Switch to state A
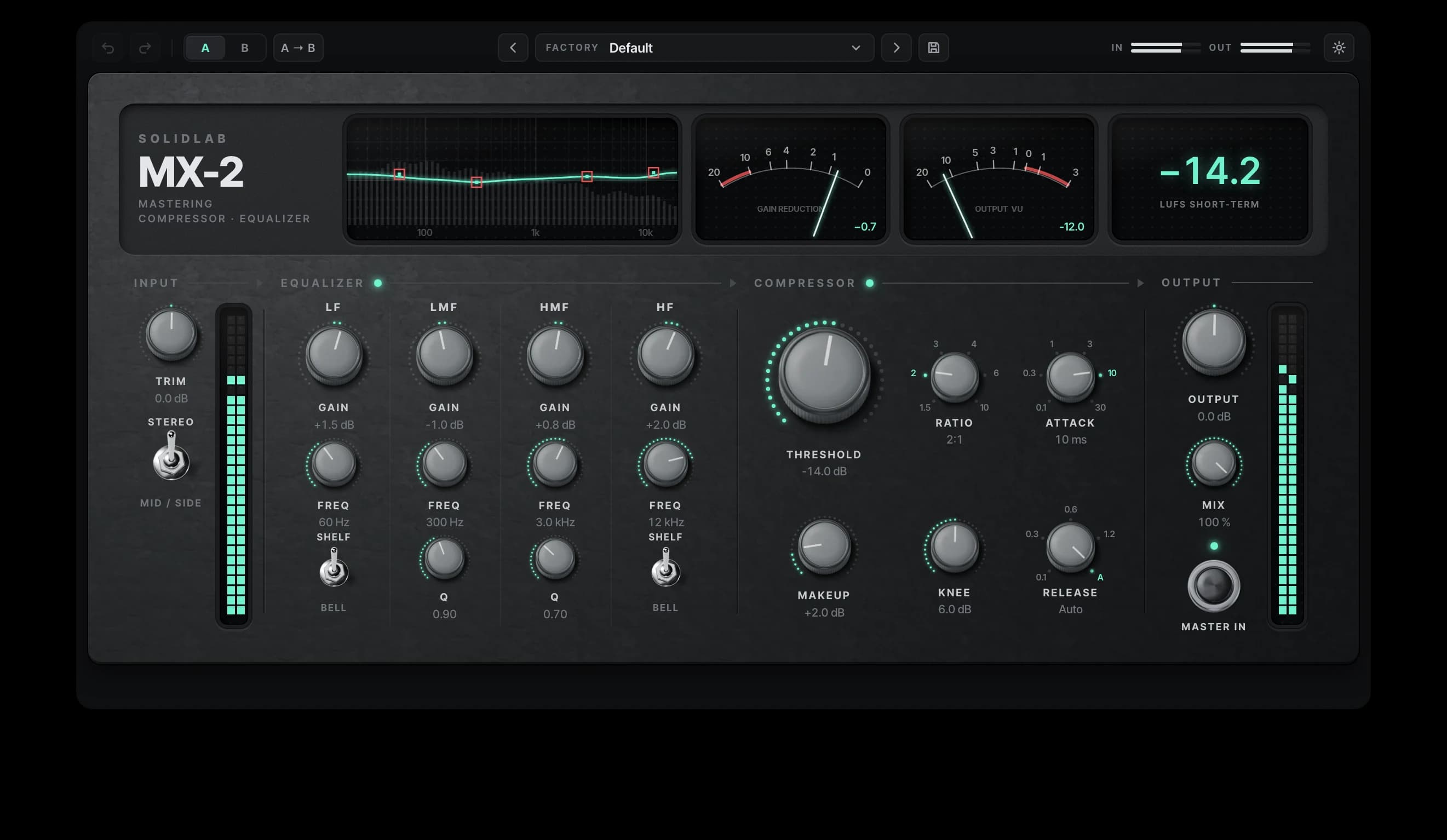Screen dimensions: 1447x840 [205, 48]
